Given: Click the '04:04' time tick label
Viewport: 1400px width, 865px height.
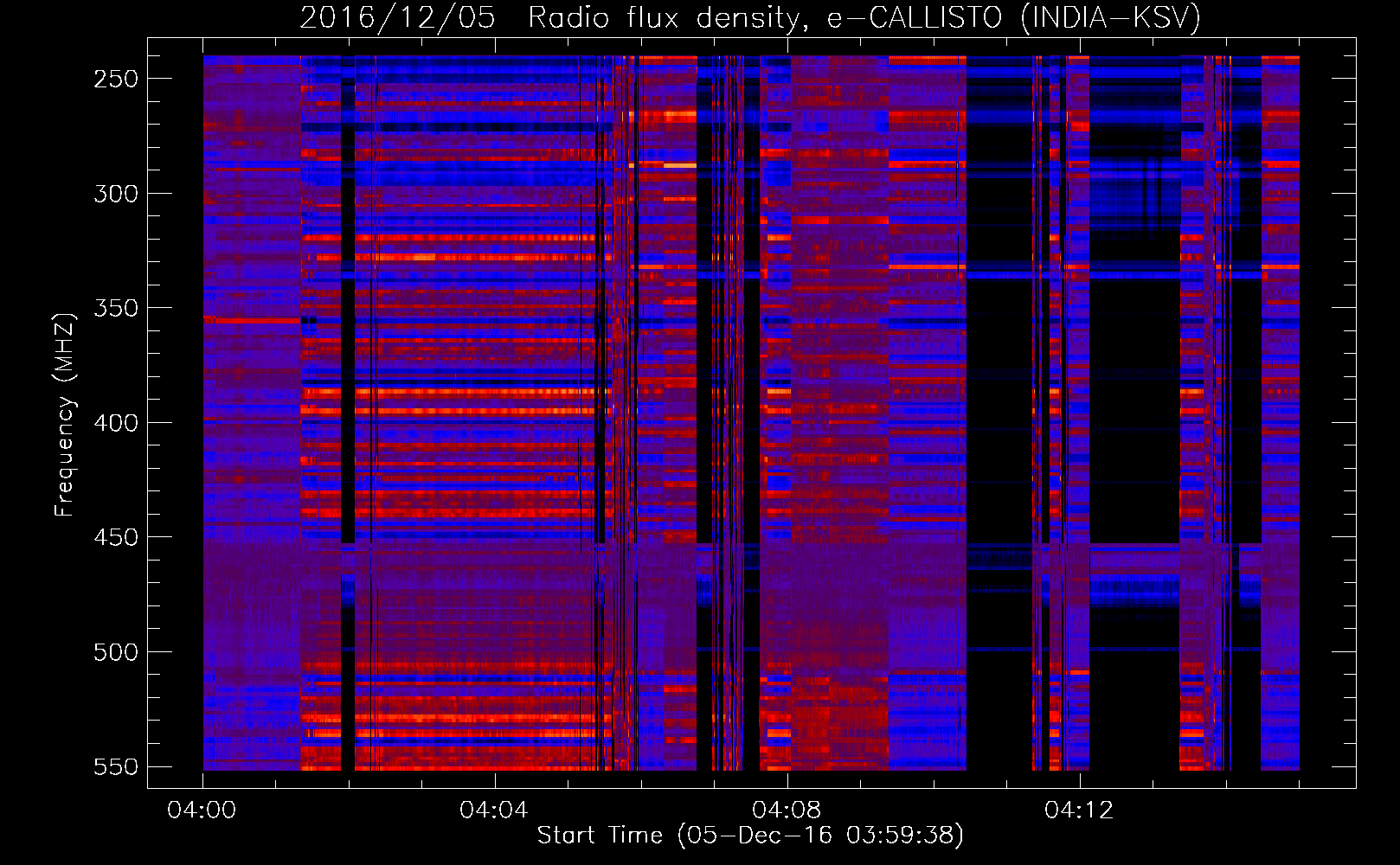Looking at the screenshot, I should pos(494,810).
